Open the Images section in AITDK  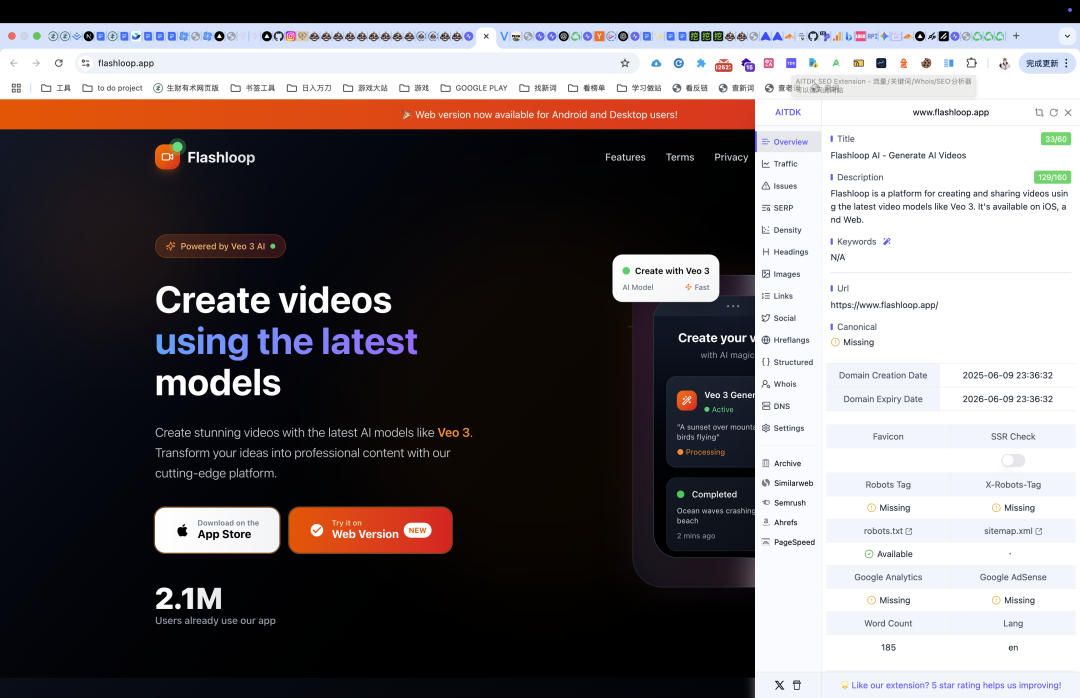[x=788, y=274]
